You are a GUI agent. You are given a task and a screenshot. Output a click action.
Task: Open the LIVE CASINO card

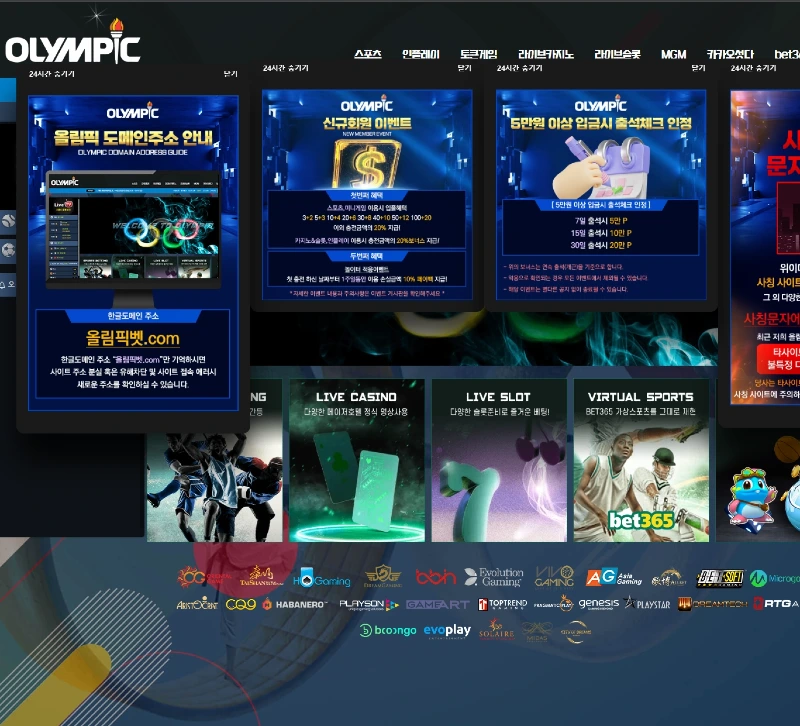(357, 460)
